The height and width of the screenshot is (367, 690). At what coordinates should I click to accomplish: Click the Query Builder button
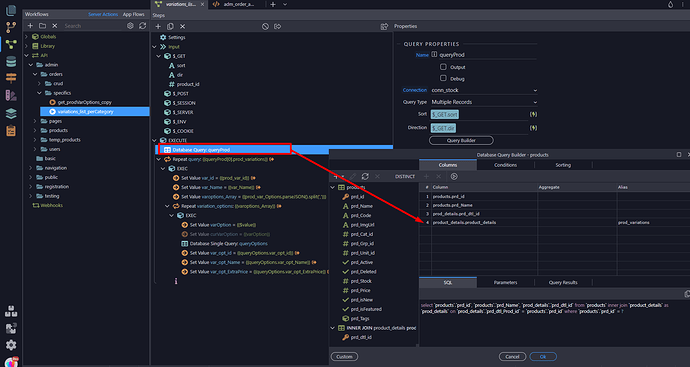click(461, 140)
